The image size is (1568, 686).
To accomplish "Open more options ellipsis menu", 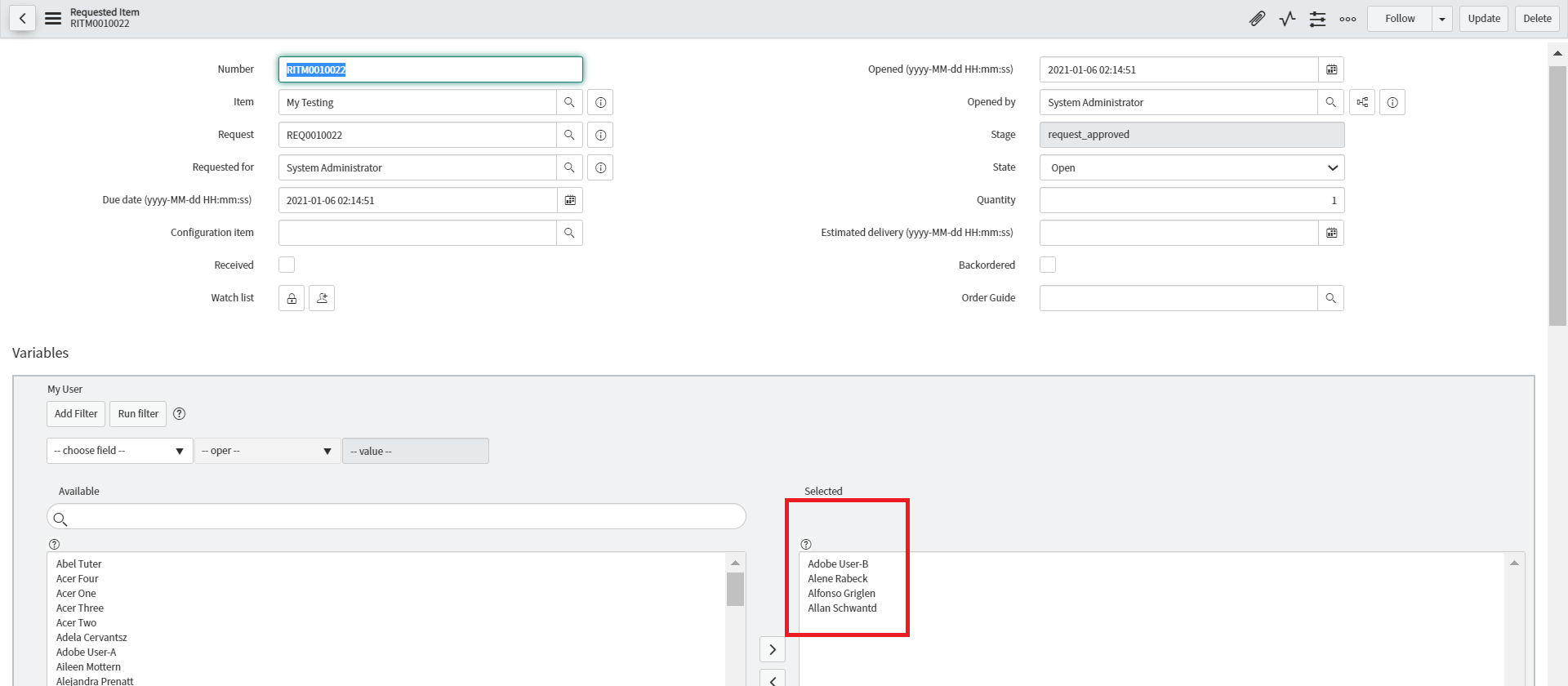I will pos(1347,18).
